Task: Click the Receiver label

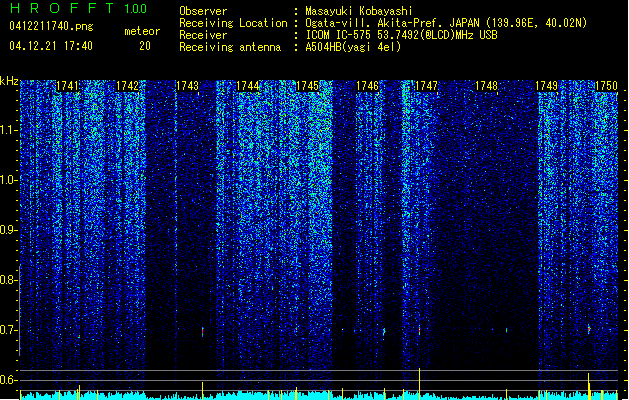Action: 203,35
